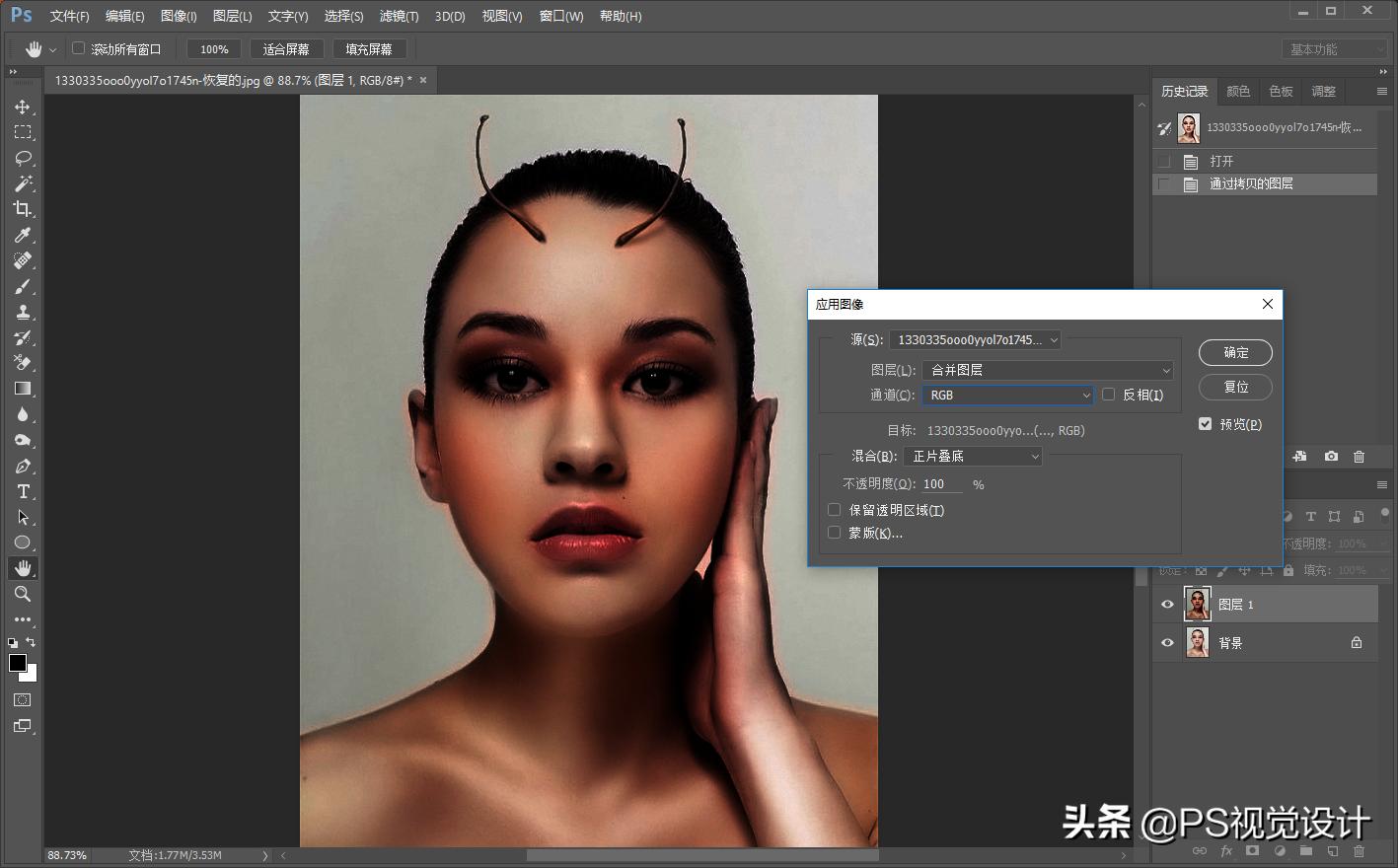Select the Gradient tool
This screenshot has height=868, width=1398.
23,389
